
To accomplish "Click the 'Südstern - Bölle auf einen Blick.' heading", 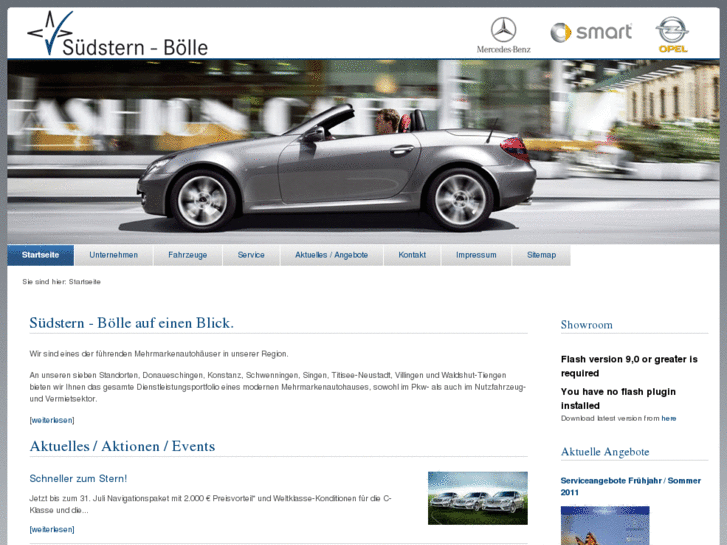I will point(132,323).
